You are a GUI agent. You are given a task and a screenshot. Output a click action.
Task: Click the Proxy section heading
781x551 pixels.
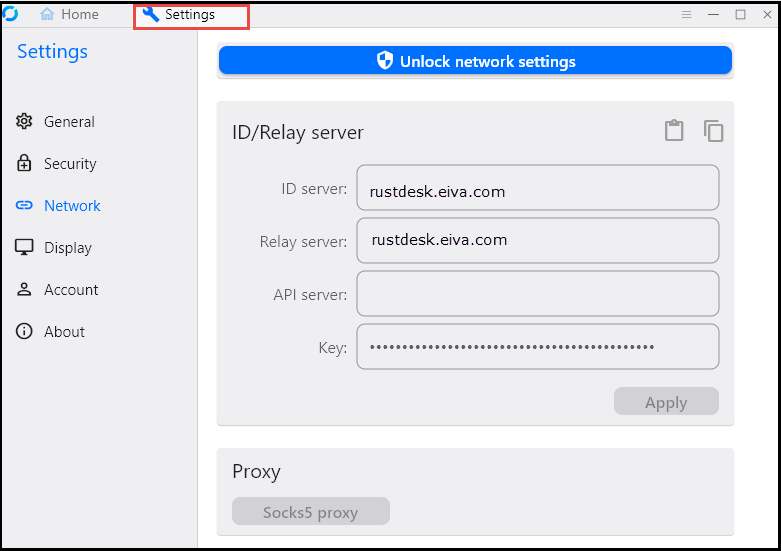tap(257, 472)
